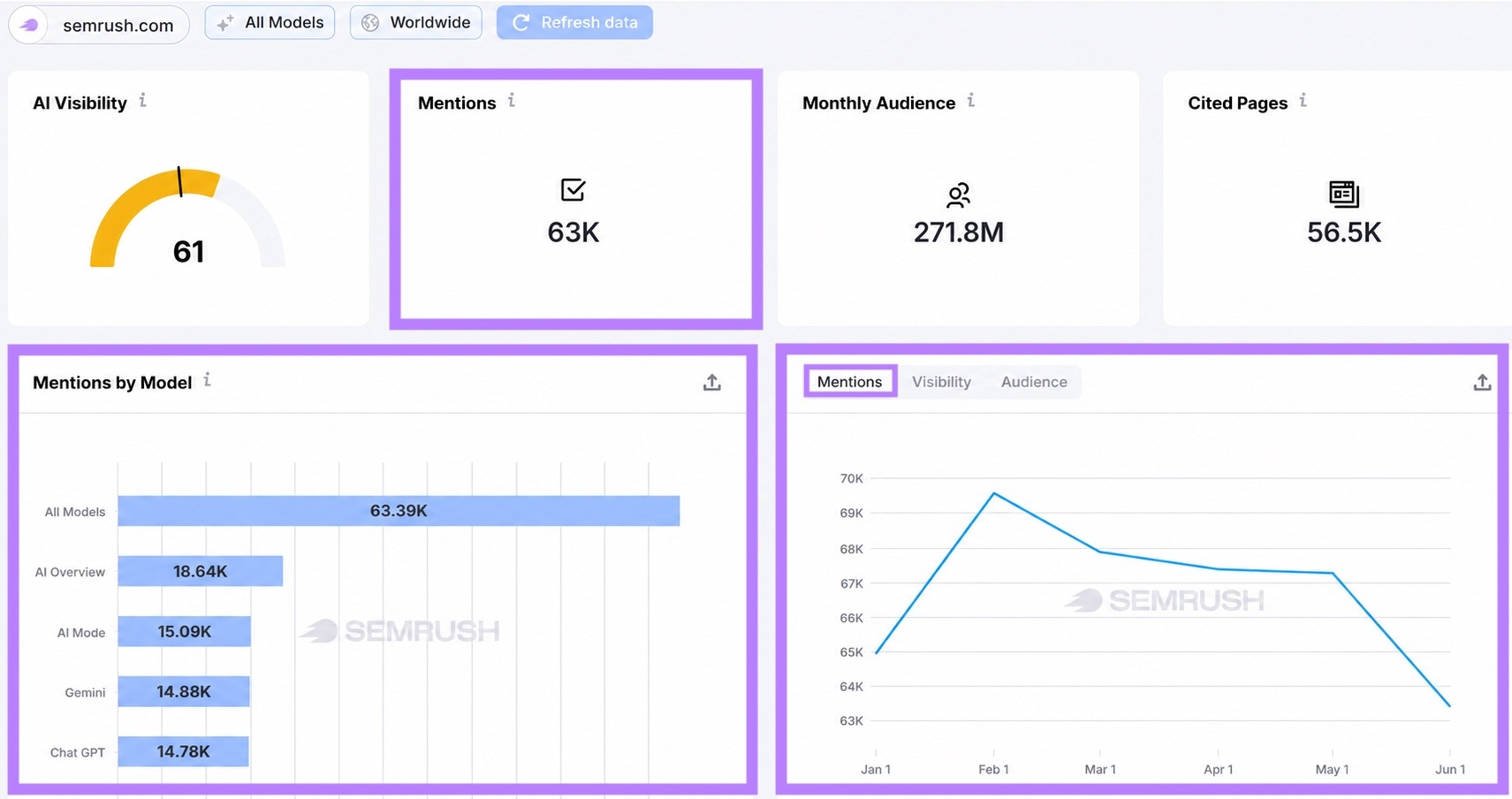Screen dimensions: 1512x799
Task: Show info tooltip for Cited Pages
Action: [x=1303, y=101]
